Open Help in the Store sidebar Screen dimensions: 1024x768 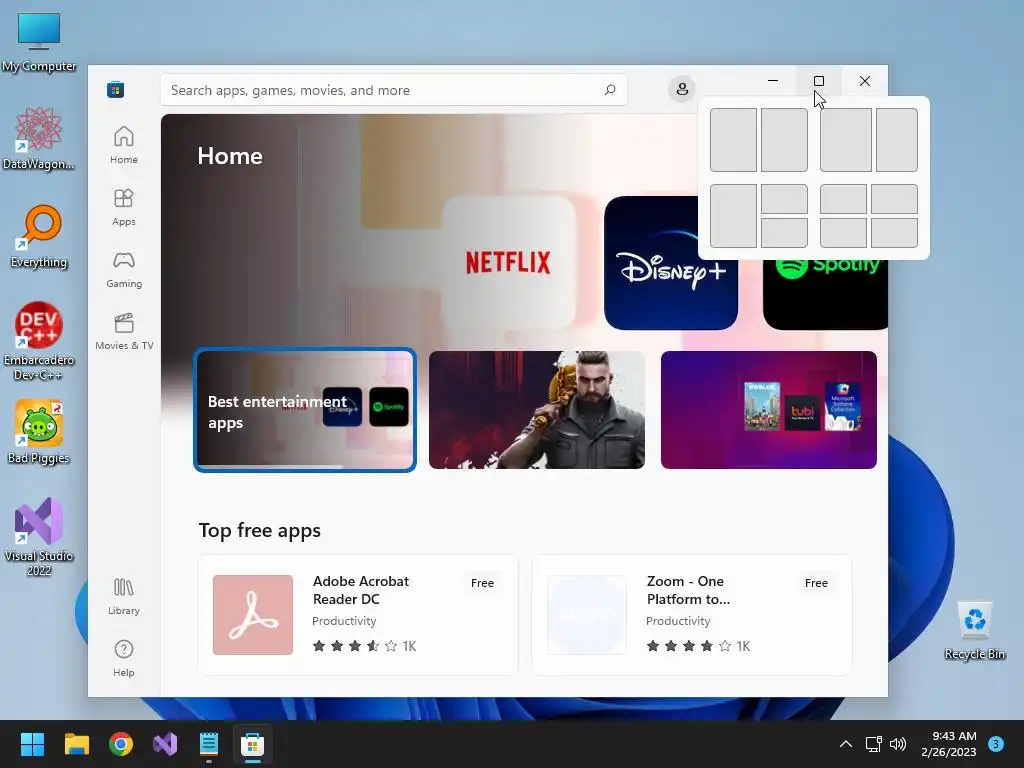click(x=123, y=658)
